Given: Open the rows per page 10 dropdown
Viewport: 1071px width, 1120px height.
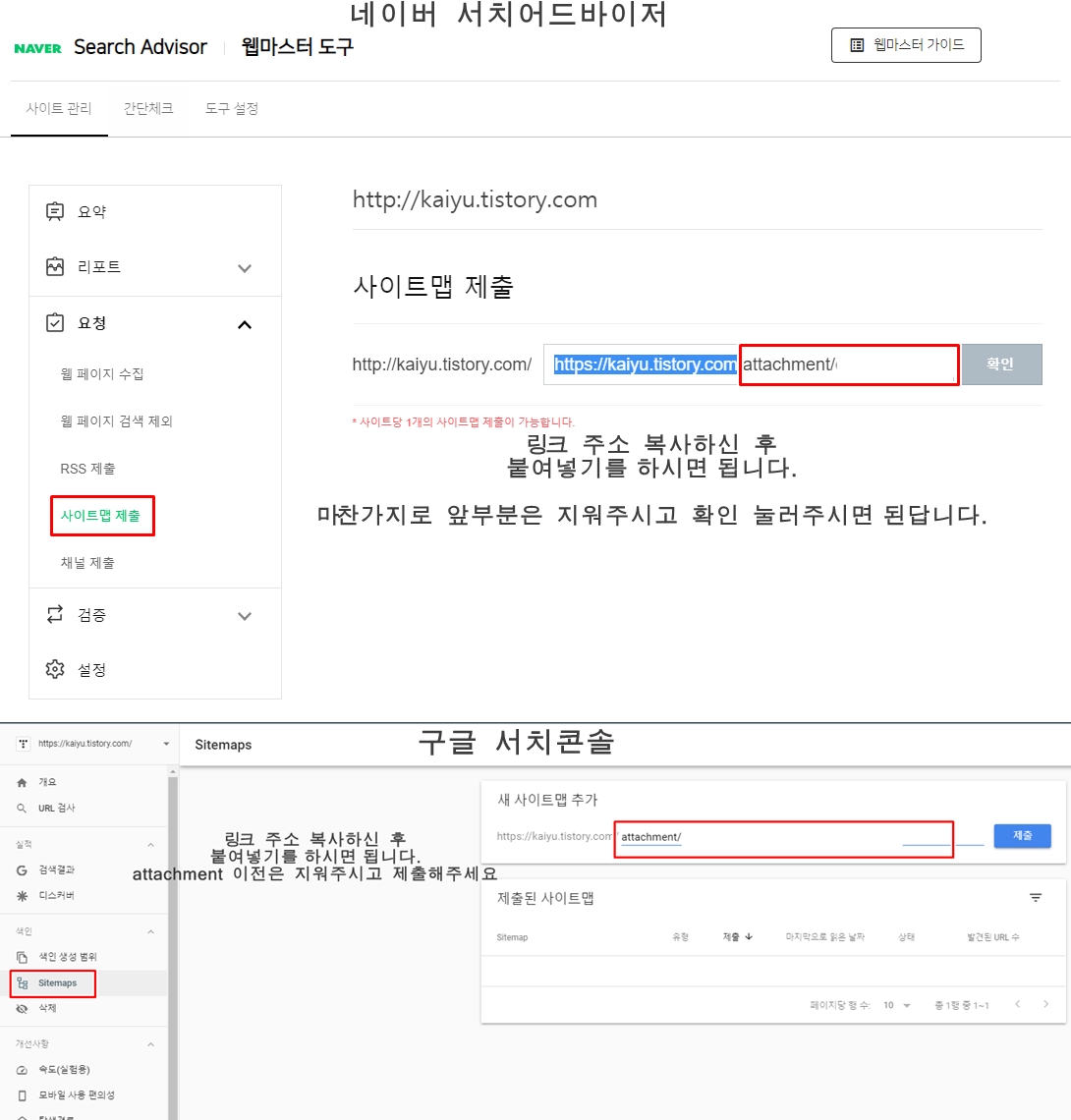Looking at the screenshot, I should coord(897,1005).
